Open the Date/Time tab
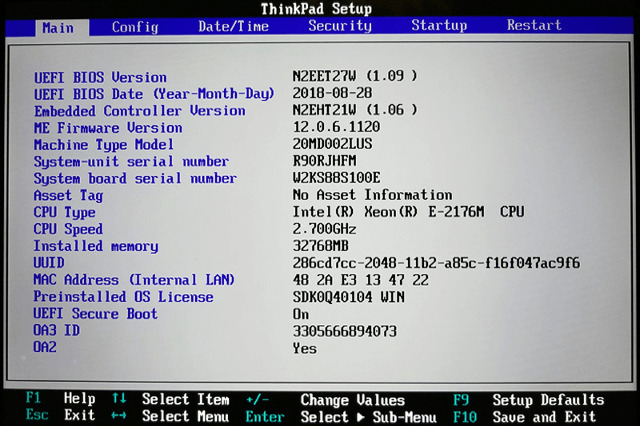This screenshot has height=426, width=640. pyautogui.click(x=233, y=27)
